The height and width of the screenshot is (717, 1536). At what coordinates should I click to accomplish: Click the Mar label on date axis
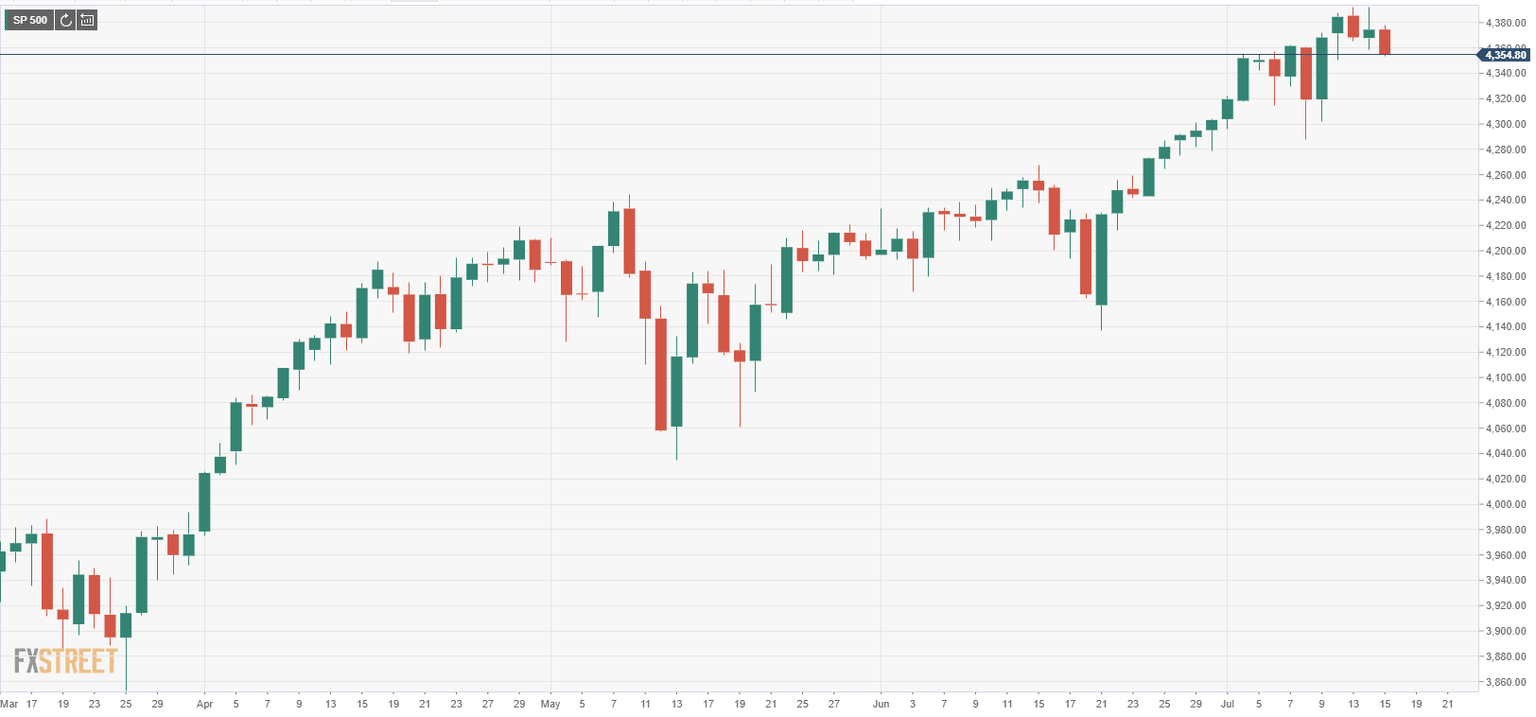[7, 703]
